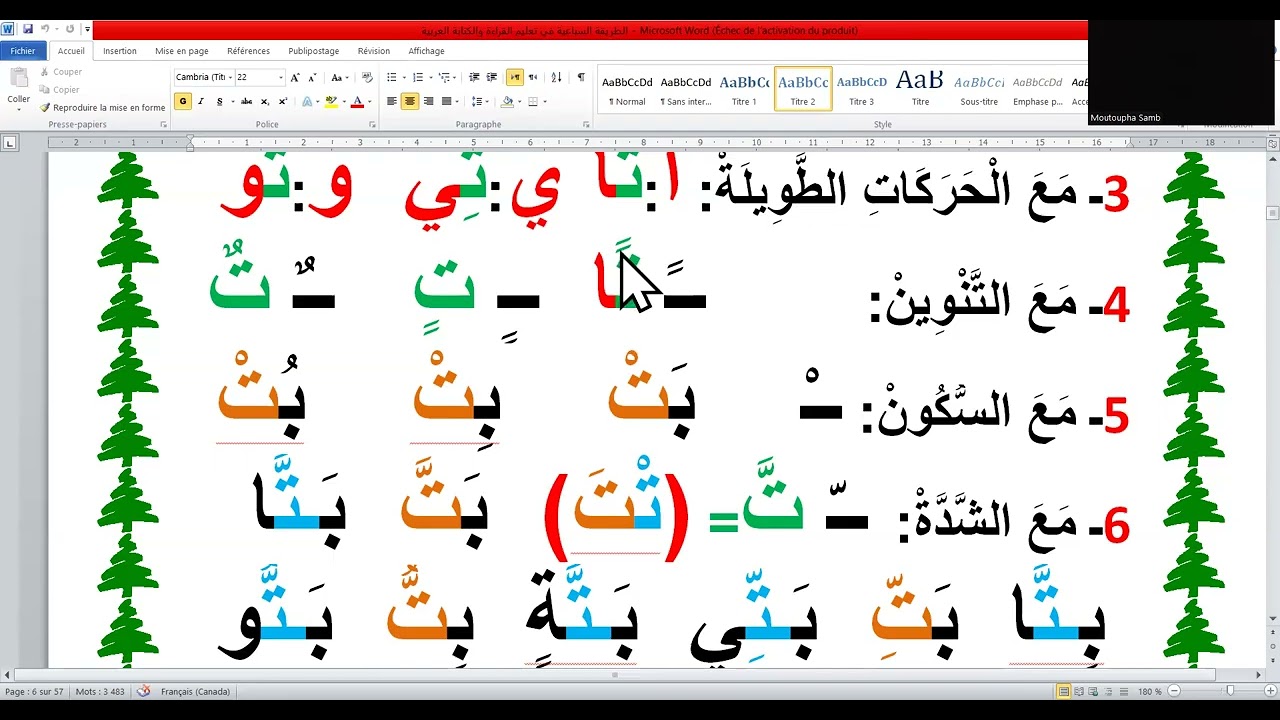Apply the Normal style
1280x720 pixels.
[x=627, y=90]
